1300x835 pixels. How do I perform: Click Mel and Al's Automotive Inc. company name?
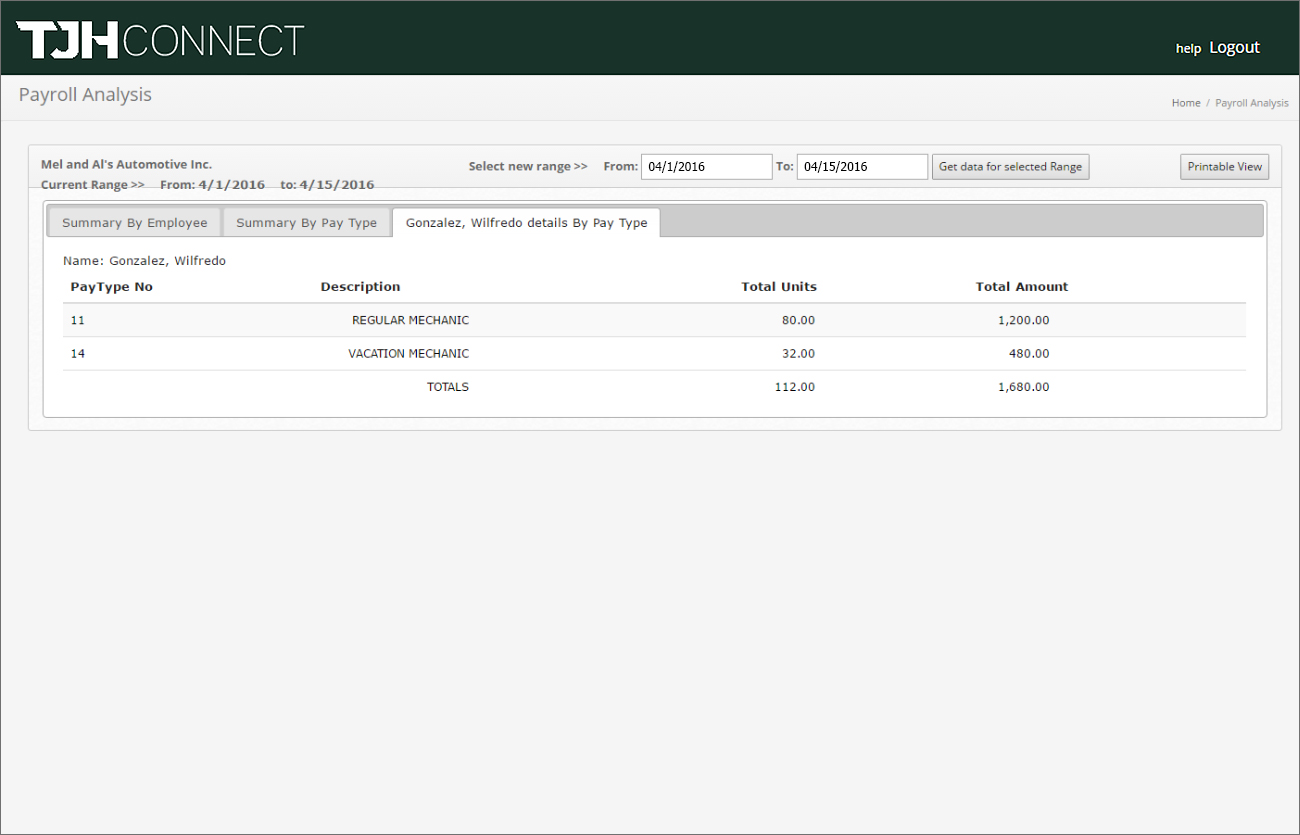coord(126,164)
